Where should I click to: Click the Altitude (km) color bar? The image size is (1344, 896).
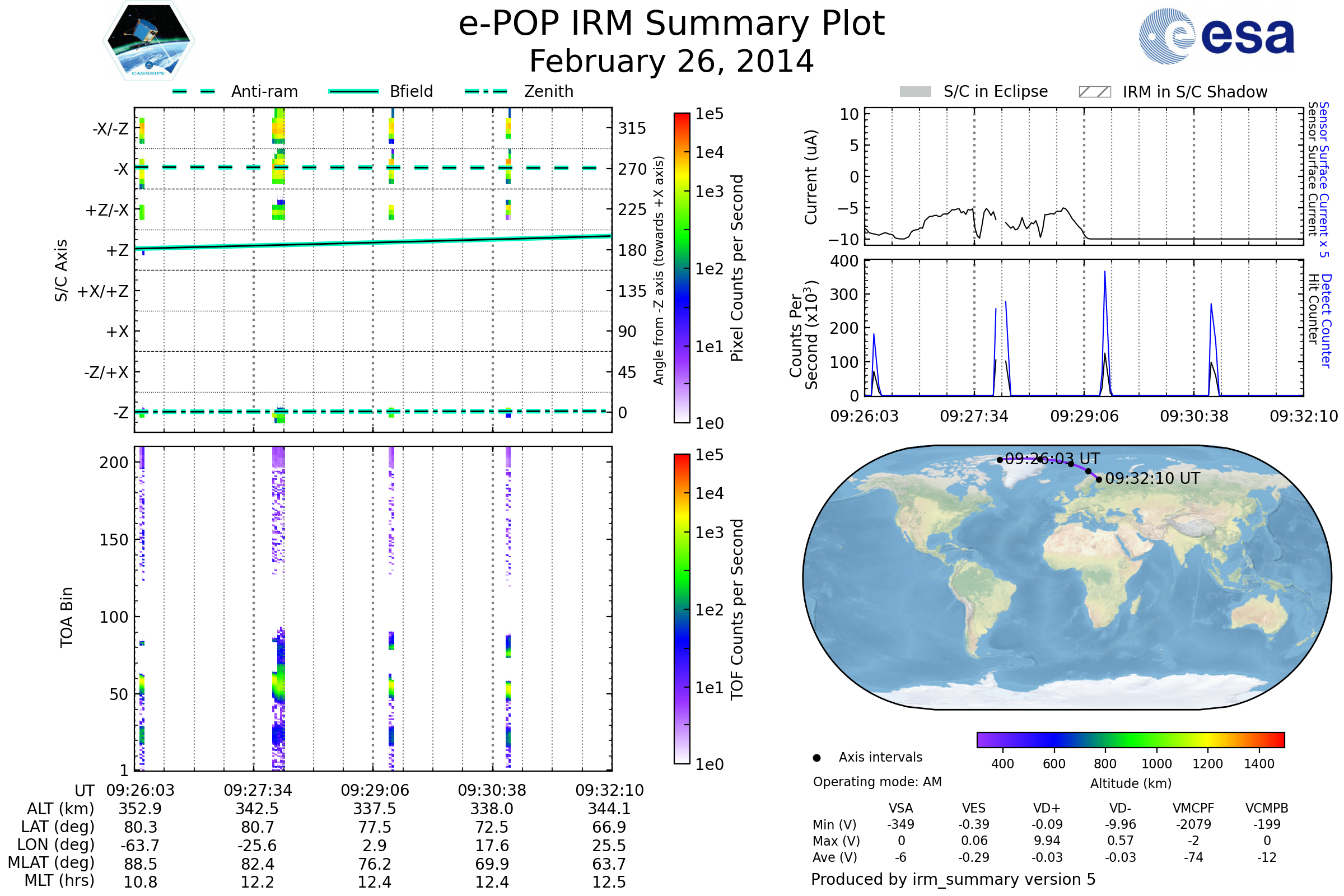tap(1130, 739)
